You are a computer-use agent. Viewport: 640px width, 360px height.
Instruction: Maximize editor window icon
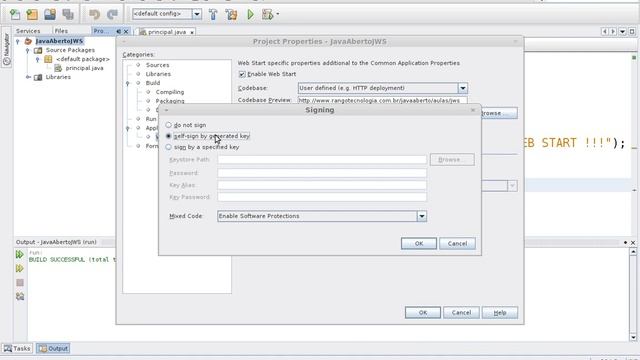coord(632,31)
